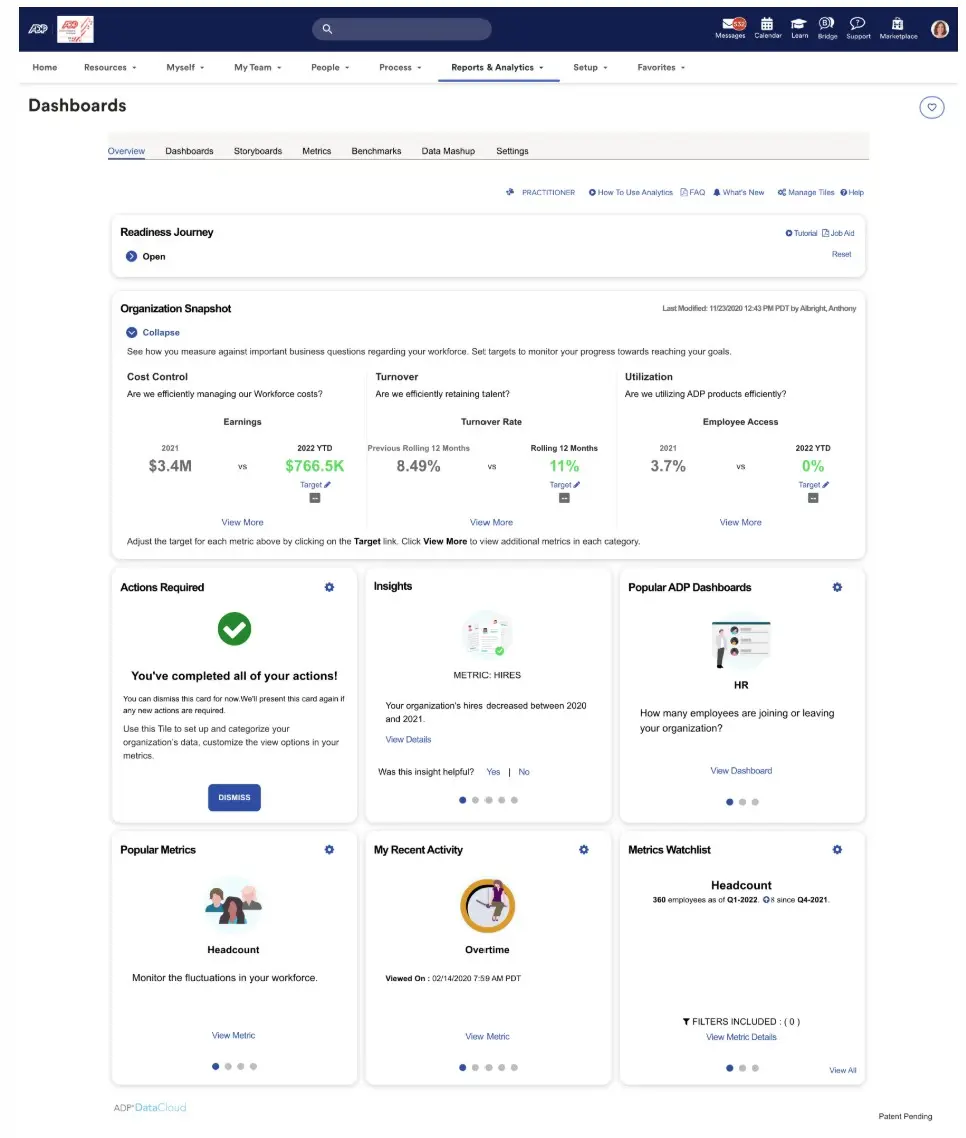Screen dimensions: 966x1138
Task: Select last carousel dot in Popular Metrics
Action: [x=253, y=1066]
